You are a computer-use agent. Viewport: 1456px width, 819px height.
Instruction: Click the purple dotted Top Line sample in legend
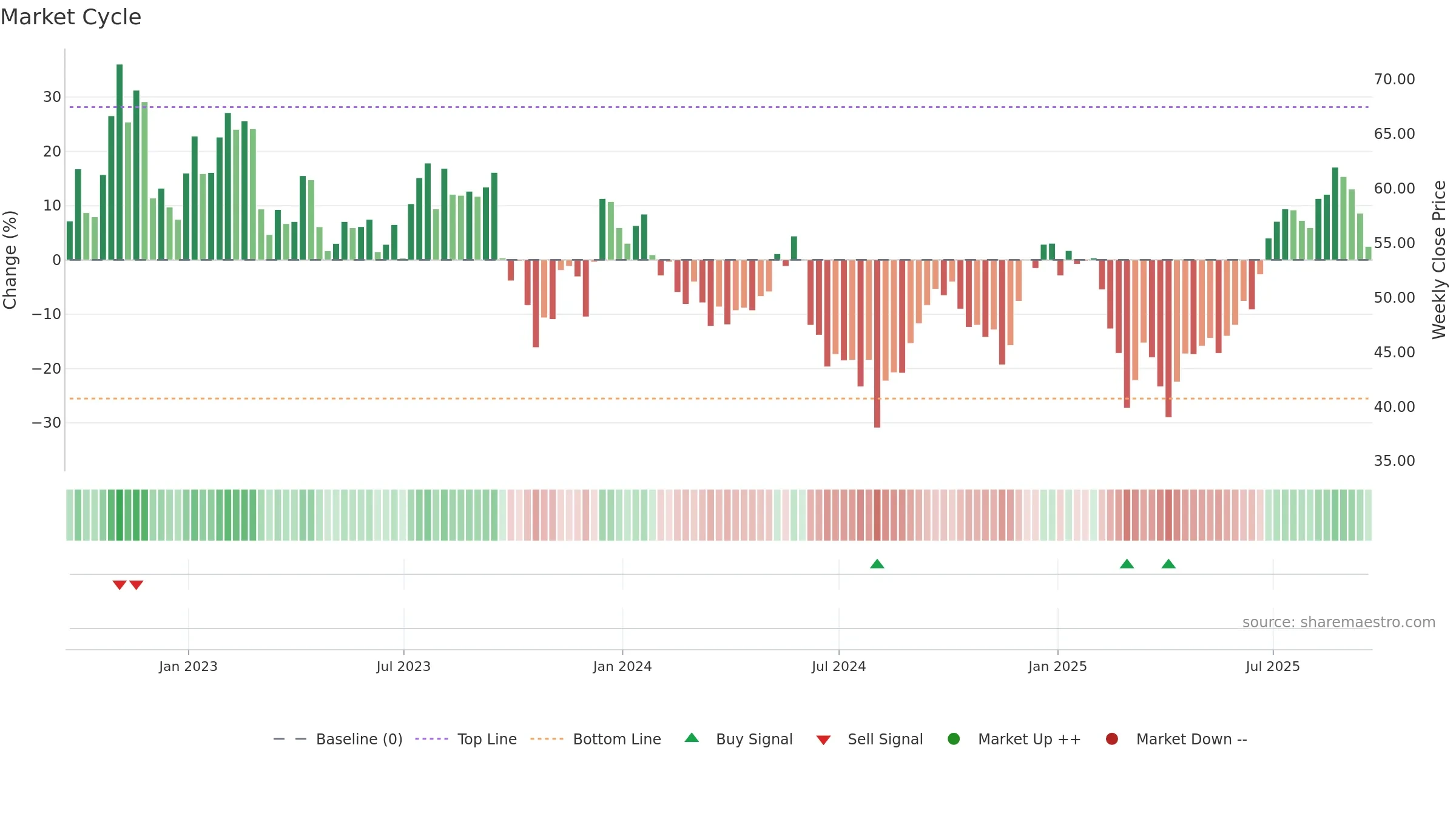tap(431, 739)
